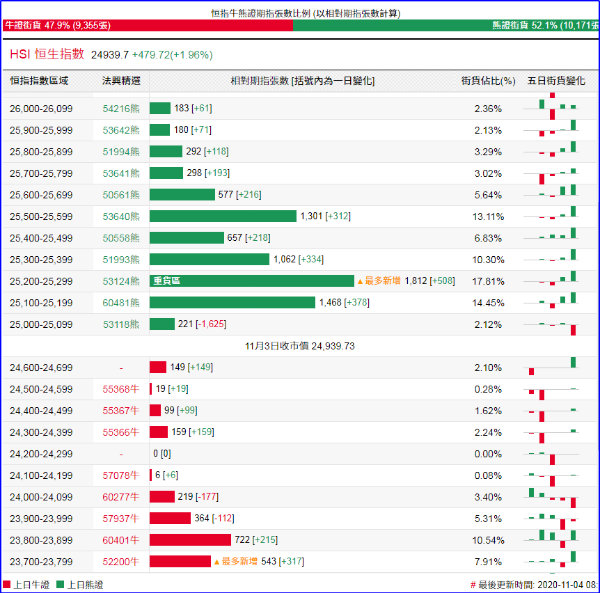
Task: Click the 14.45% street share value
Action: 488,303
